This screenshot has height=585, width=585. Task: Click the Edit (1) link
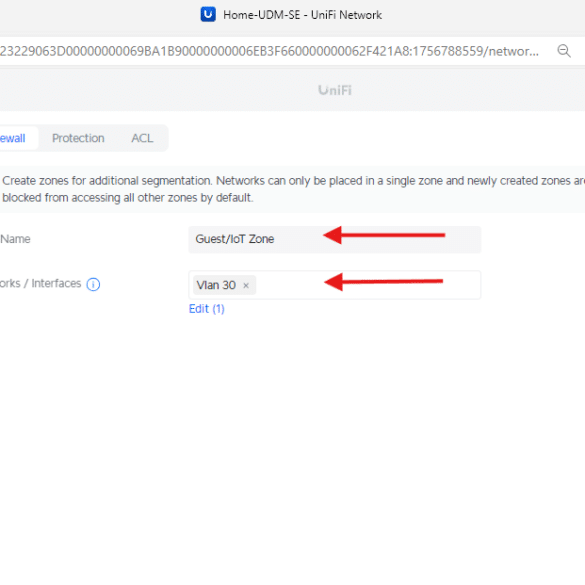[206, 309]
